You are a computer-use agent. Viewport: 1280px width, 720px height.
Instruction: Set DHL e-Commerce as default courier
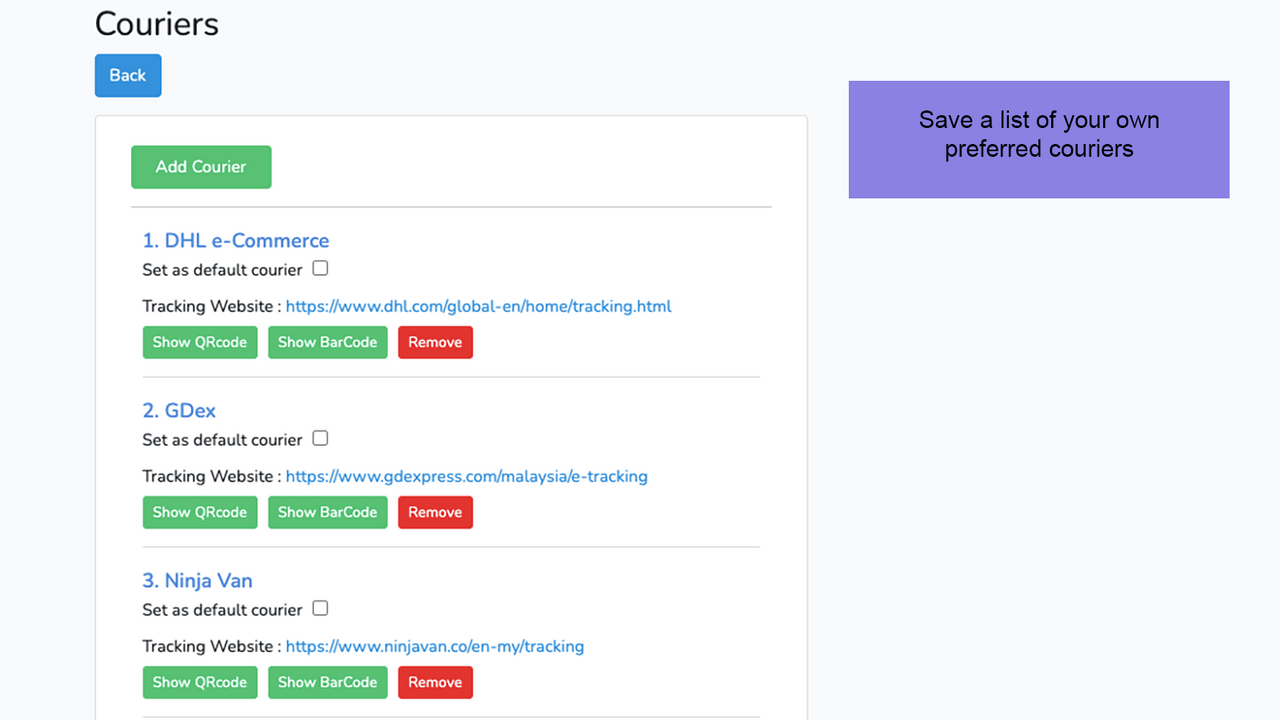tap(320, 268)
